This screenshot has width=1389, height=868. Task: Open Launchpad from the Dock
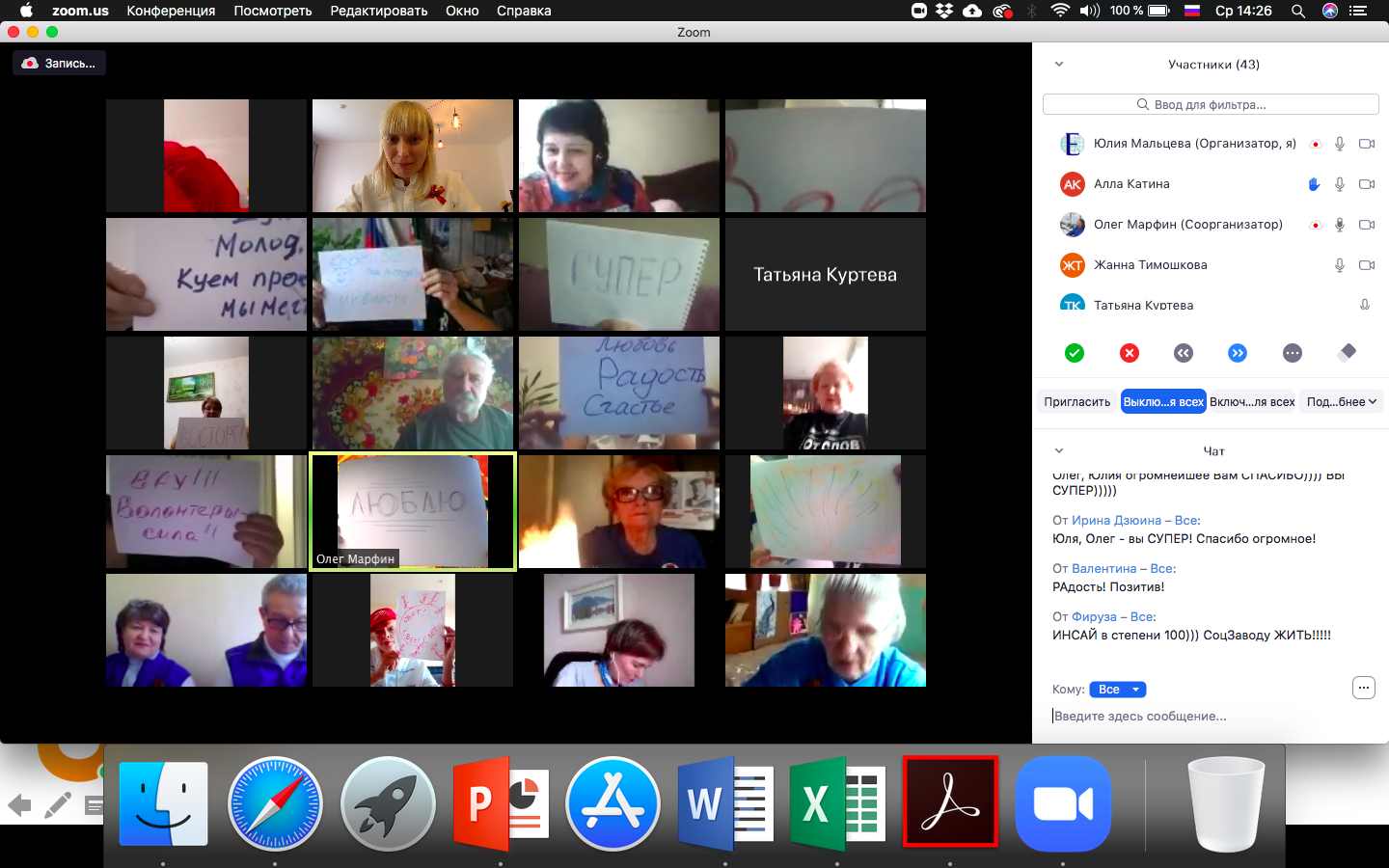388,804
